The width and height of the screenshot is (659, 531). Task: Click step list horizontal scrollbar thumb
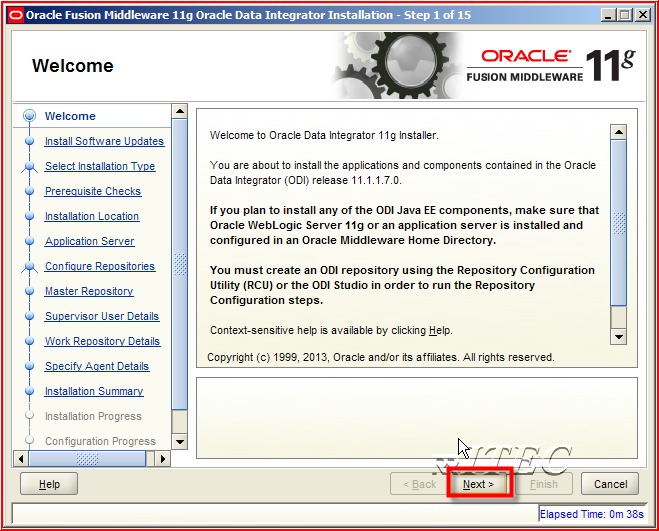[x=87, y=459]
